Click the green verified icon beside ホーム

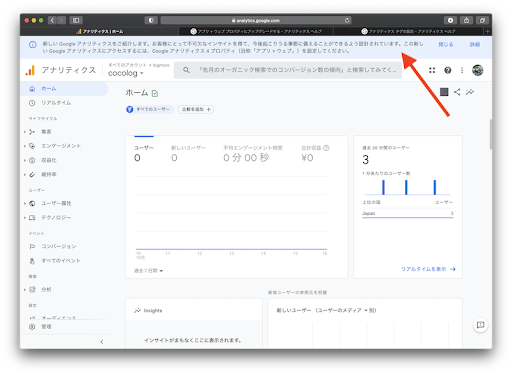point(155,93)
